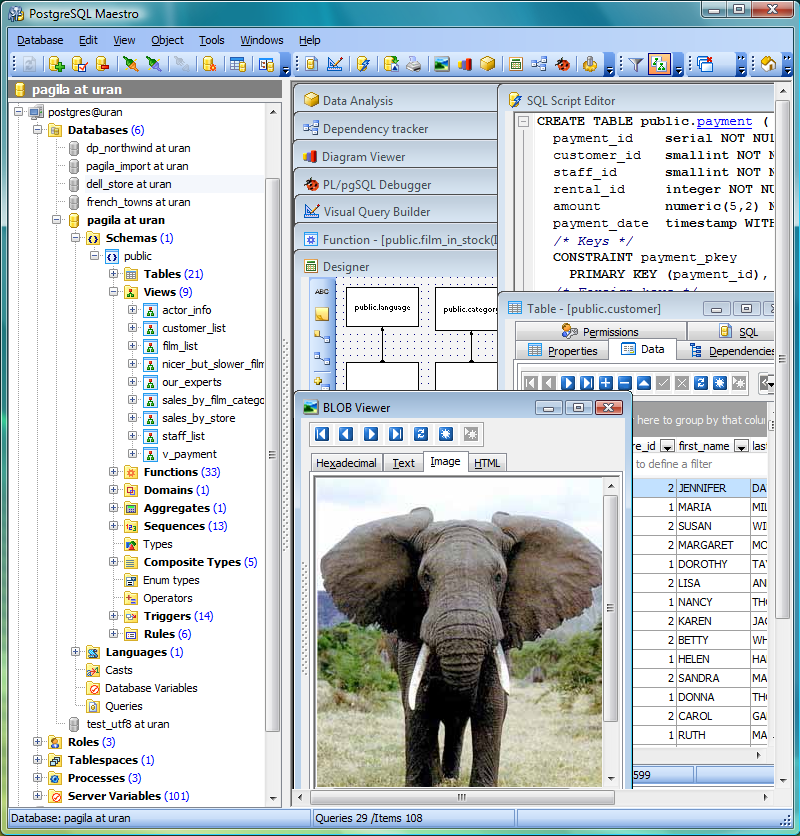Click the printer icon in the main toolbar

tap(413, 64)
